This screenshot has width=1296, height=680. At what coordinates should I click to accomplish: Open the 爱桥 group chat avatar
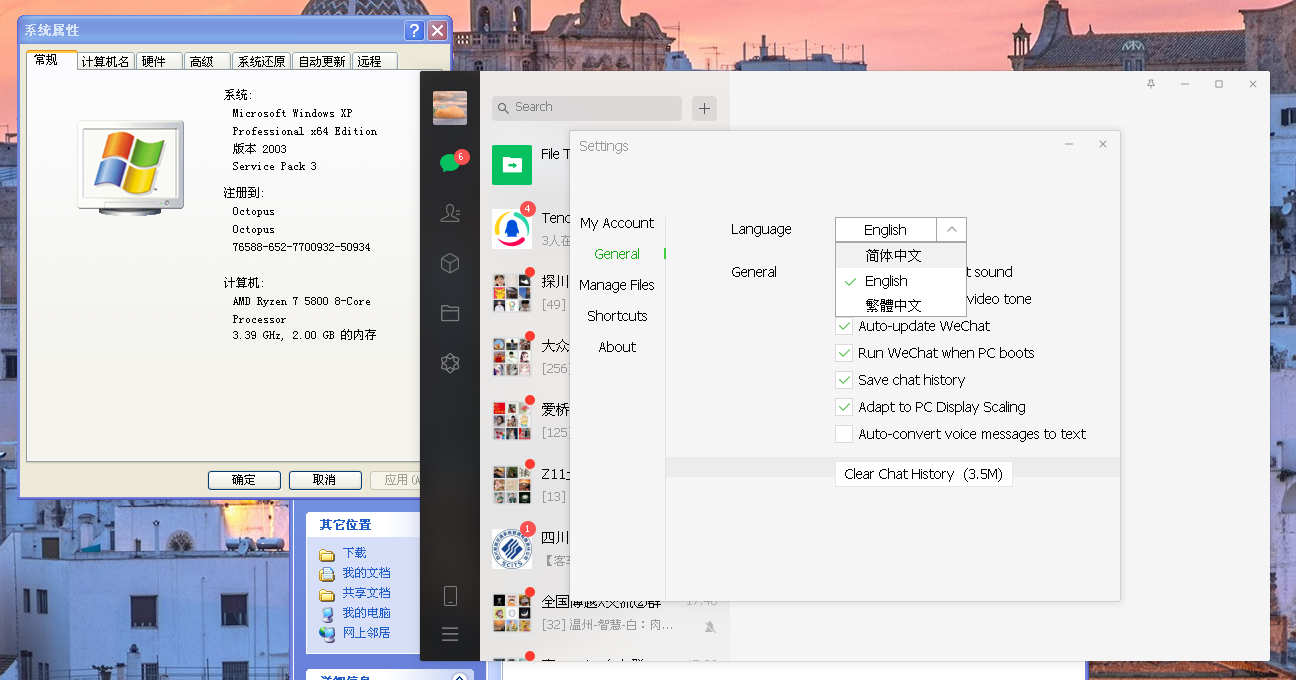(512, 420)
